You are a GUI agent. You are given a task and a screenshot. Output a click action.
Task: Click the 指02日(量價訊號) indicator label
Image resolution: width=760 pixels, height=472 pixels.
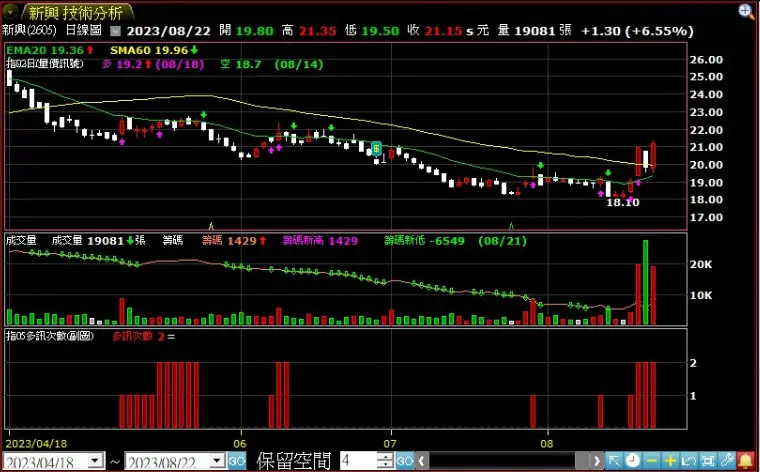tap(45, 63)
